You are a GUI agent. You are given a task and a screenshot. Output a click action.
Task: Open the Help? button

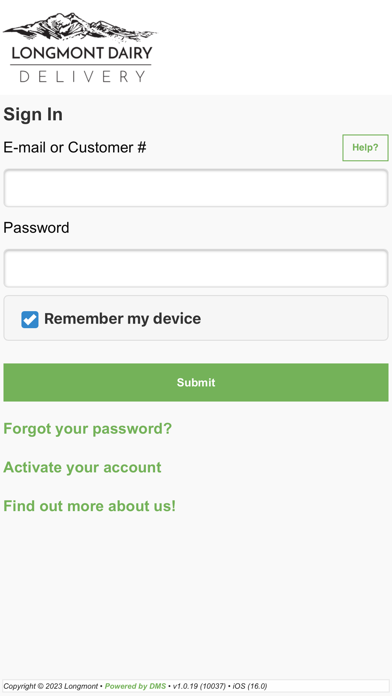(x=365, y=147)
